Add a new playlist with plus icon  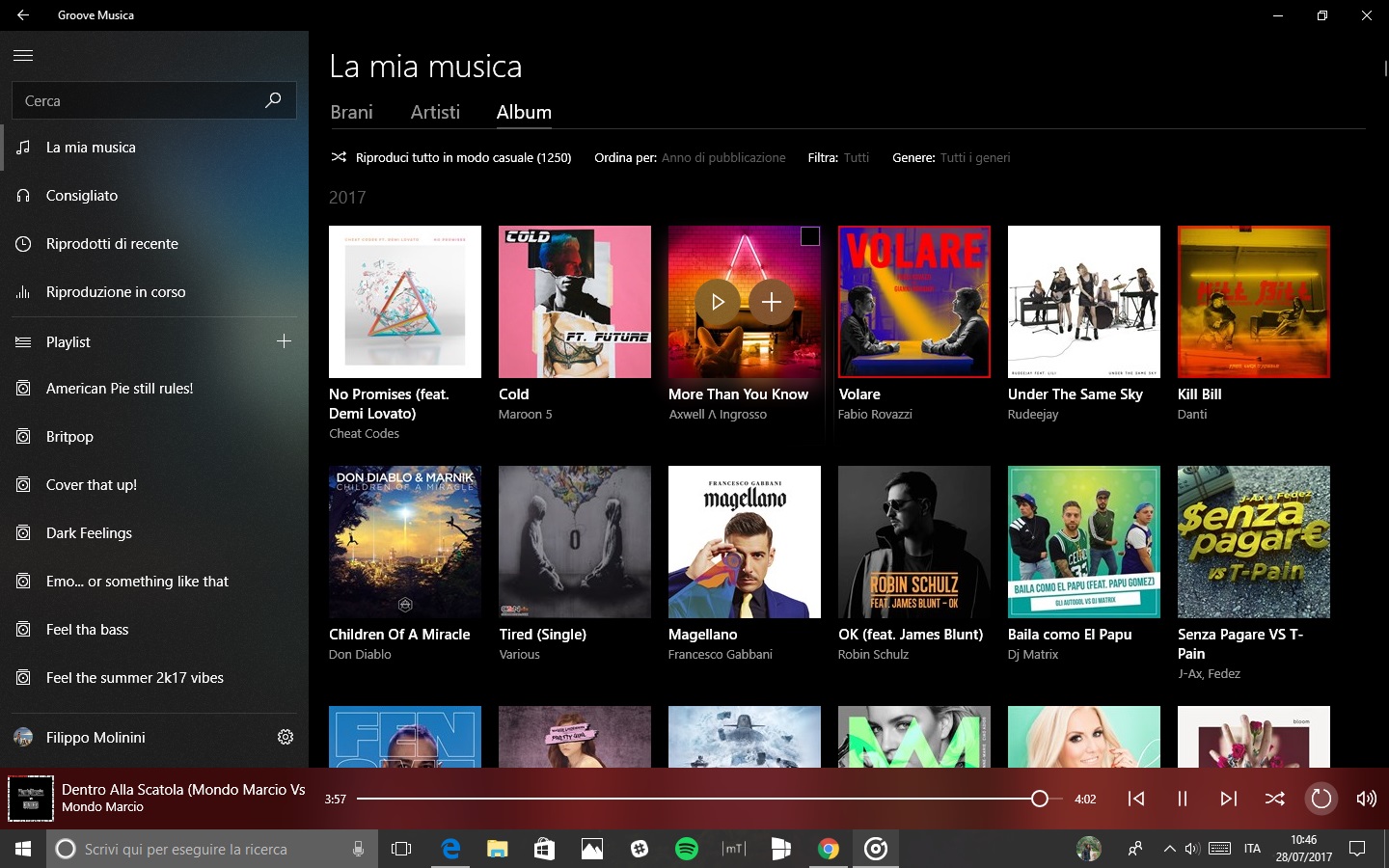coord(284,341)
